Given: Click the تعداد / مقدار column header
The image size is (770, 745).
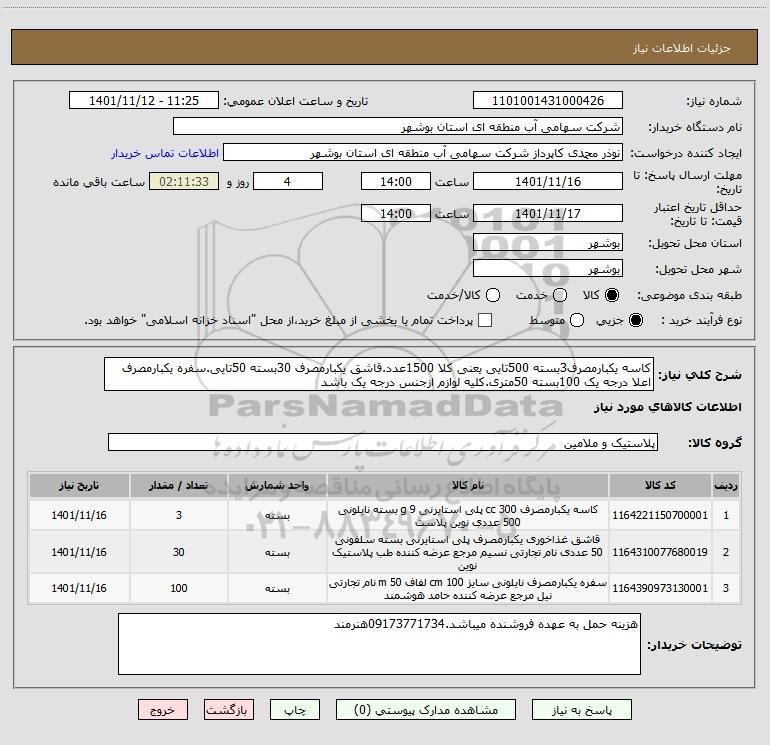Looking at the screenshot, I should [179, 486].
